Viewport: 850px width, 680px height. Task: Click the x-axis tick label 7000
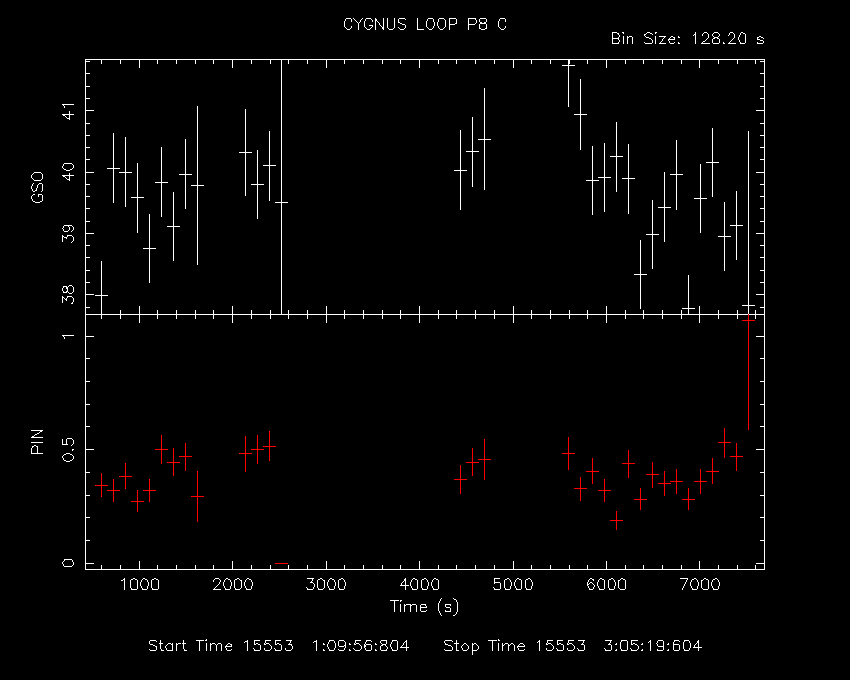(699, 585)
